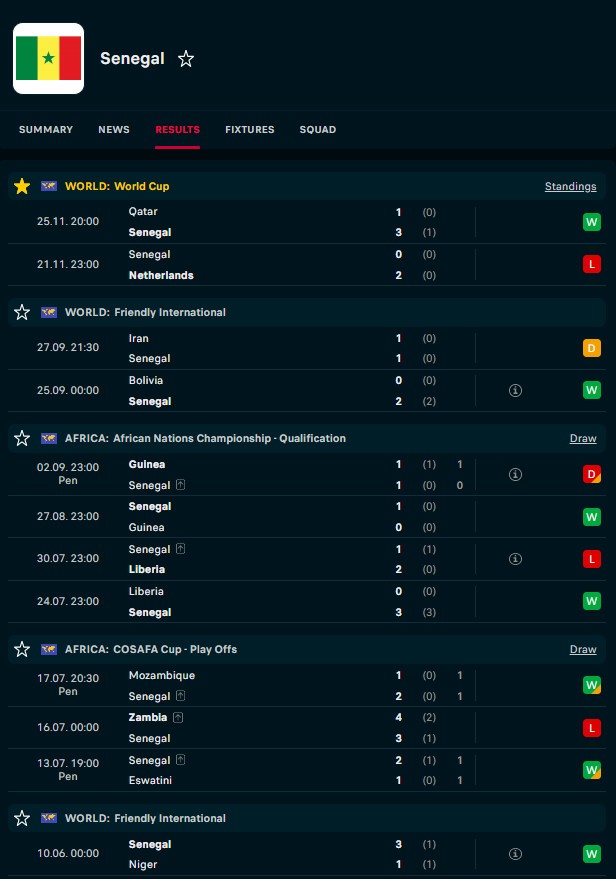Open info icon for Senegal vs Liberia 30.07.

point(515,559)
